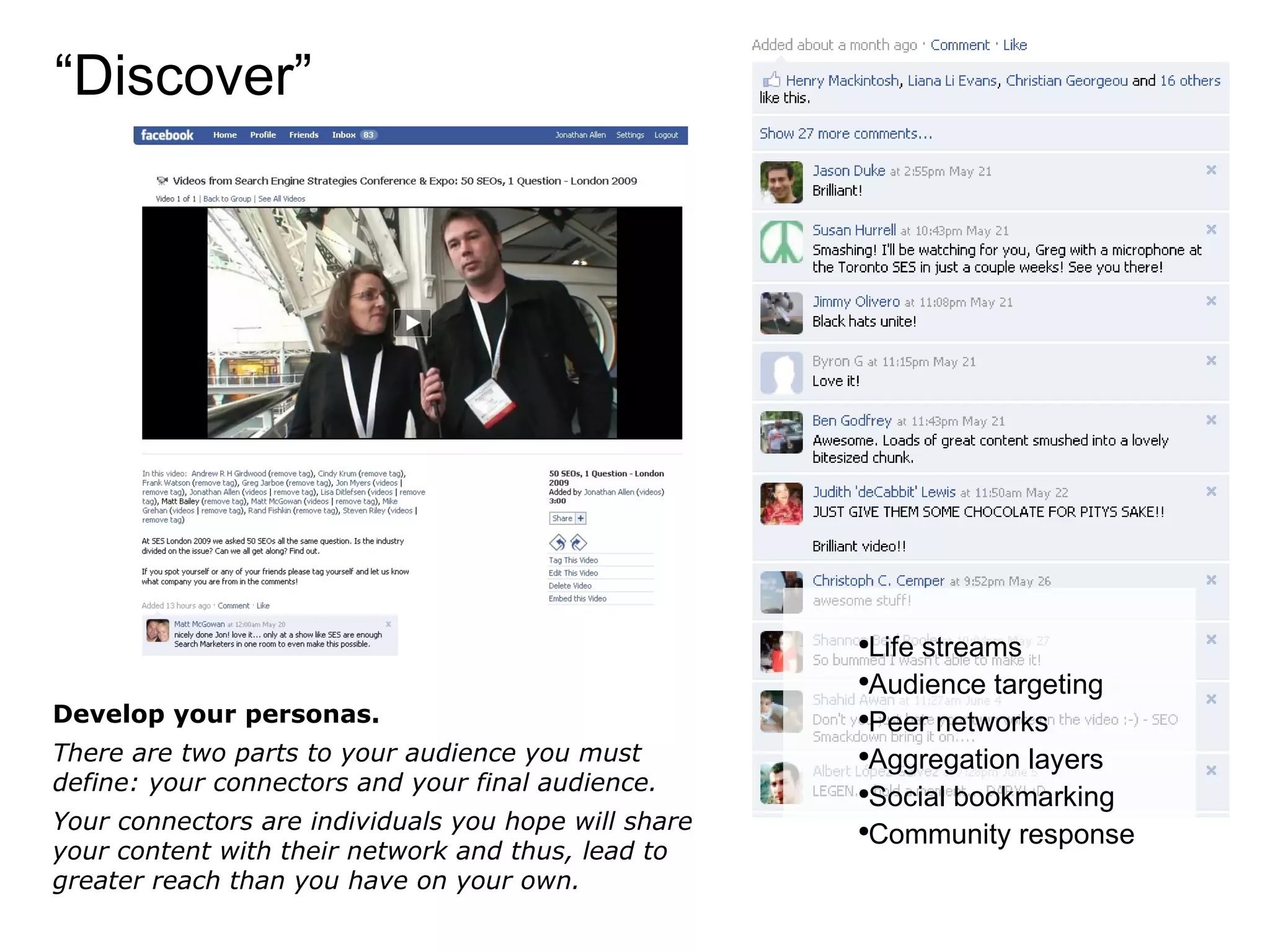This screenshot has height=952, width=1270.
Task: Expand Show 27 more comments
Action: (846, 134)
